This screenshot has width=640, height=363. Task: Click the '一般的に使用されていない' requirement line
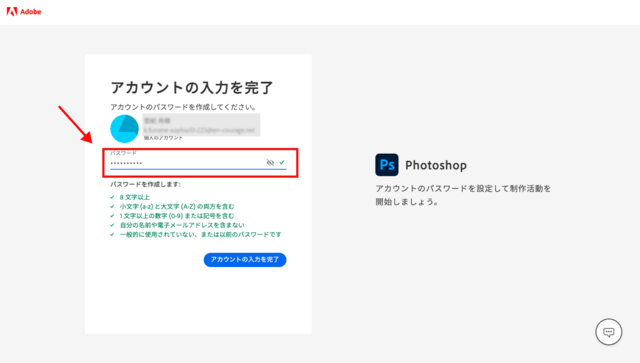(x=200, y=235)
